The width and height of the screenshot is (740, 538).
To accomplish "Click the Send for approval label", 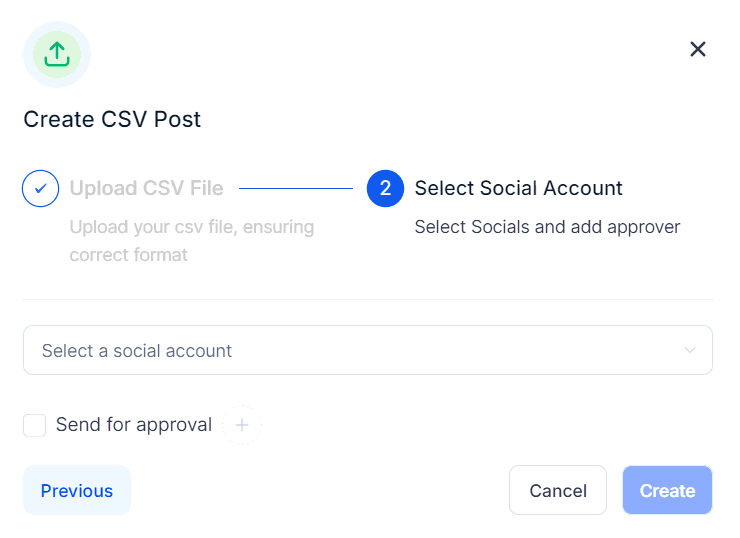I will (x=134, y=425).
